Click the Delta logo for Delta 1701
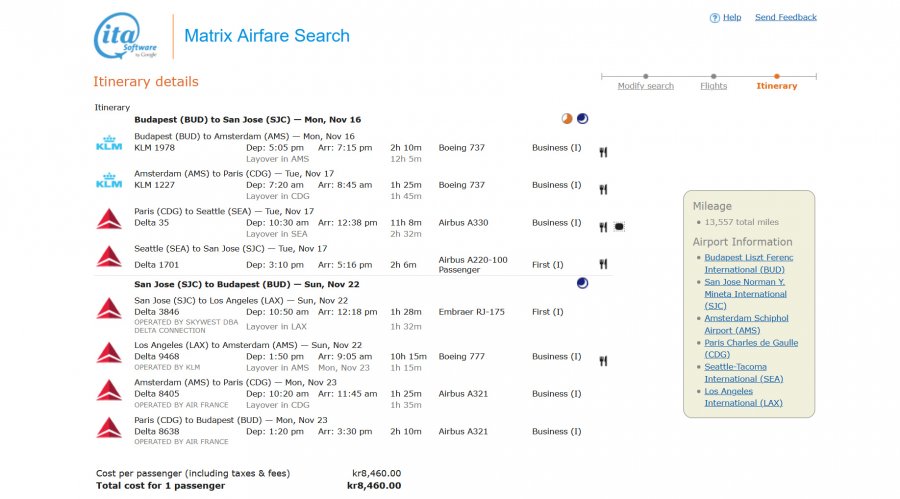 click(x=109, y=256)
